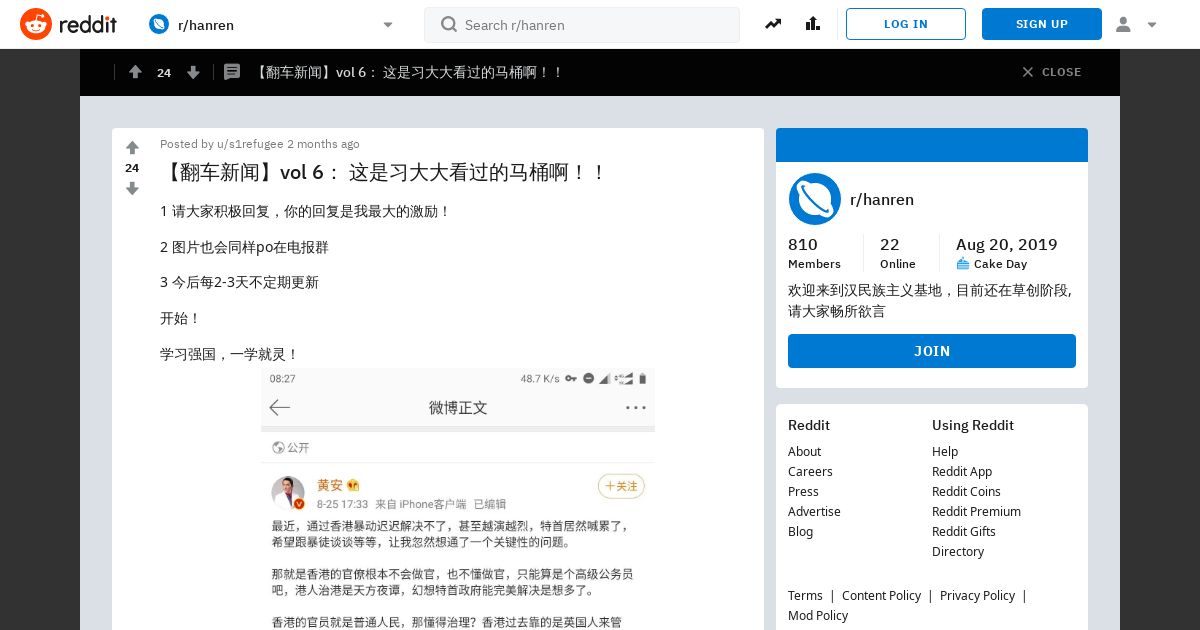1200x630 pixels.
Task: Click the LOG IN button
Action: click(906, 24)
